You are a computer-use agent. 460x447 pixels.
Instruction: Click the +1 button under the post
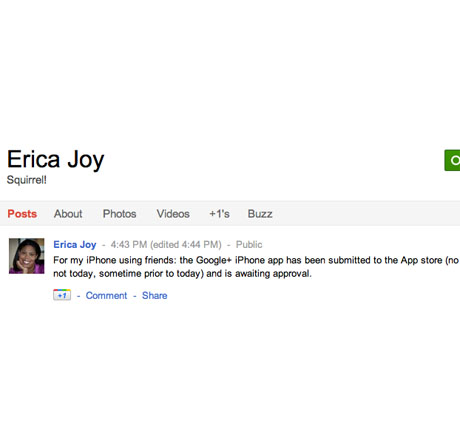[x=62, y=295]
